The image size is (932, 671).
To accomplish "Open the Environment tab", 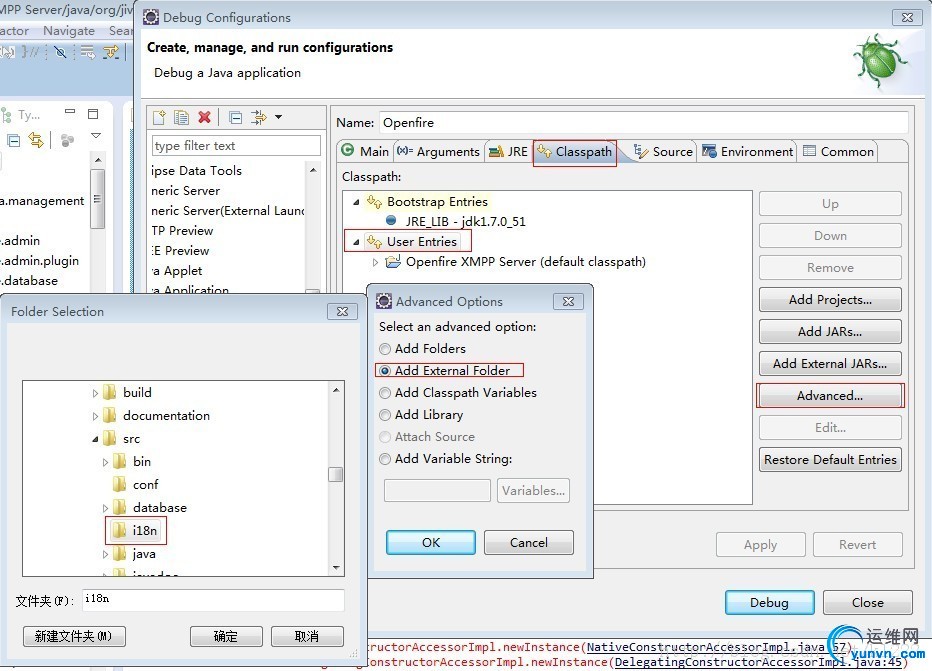I will tap(748, 152).
